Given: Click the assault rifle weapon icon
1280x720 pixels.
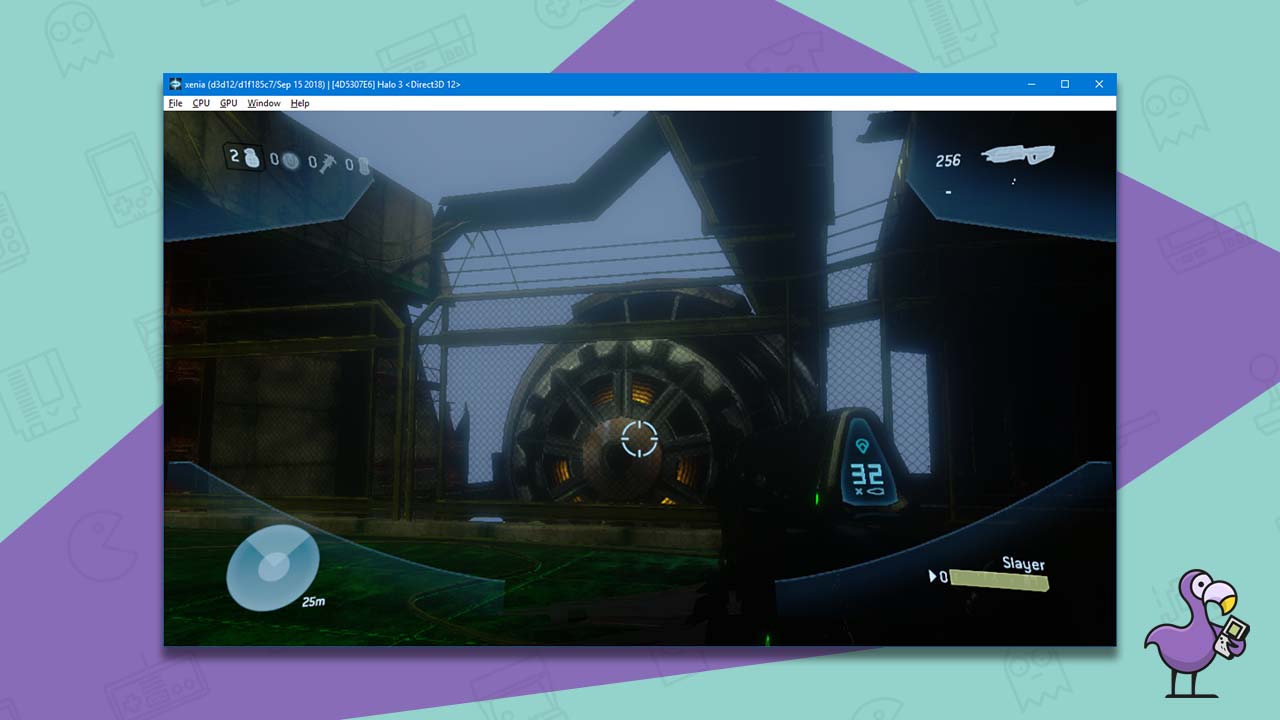Looking at the screenshot, I should 1018,154.
